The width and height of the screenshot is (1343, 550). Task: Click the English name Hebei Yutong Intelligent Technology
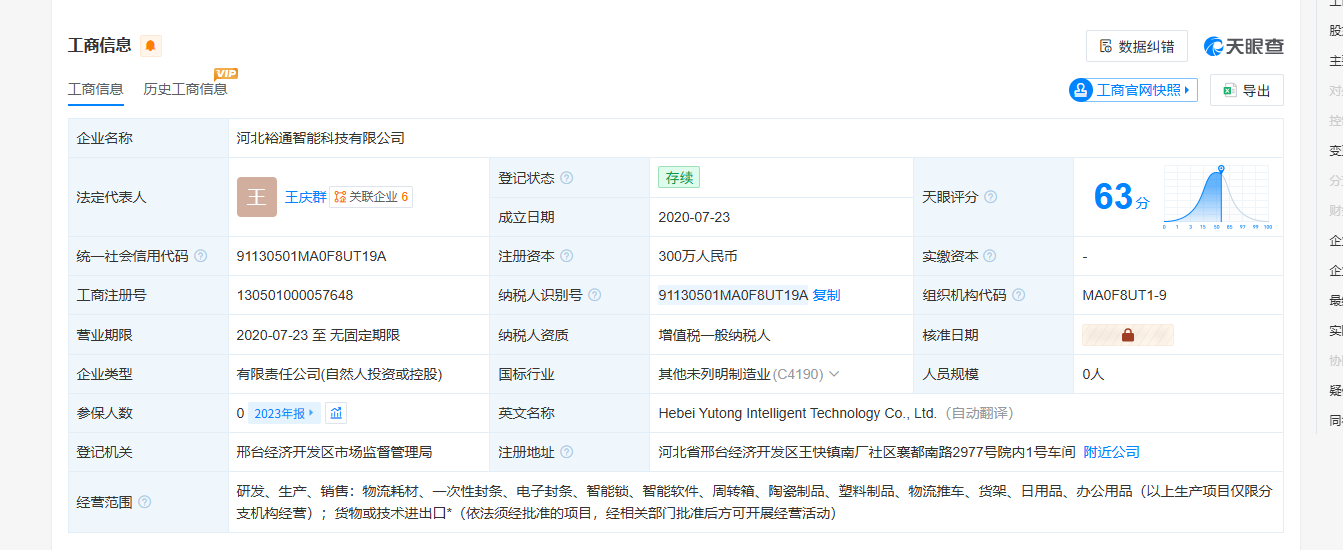click(797, 413)
